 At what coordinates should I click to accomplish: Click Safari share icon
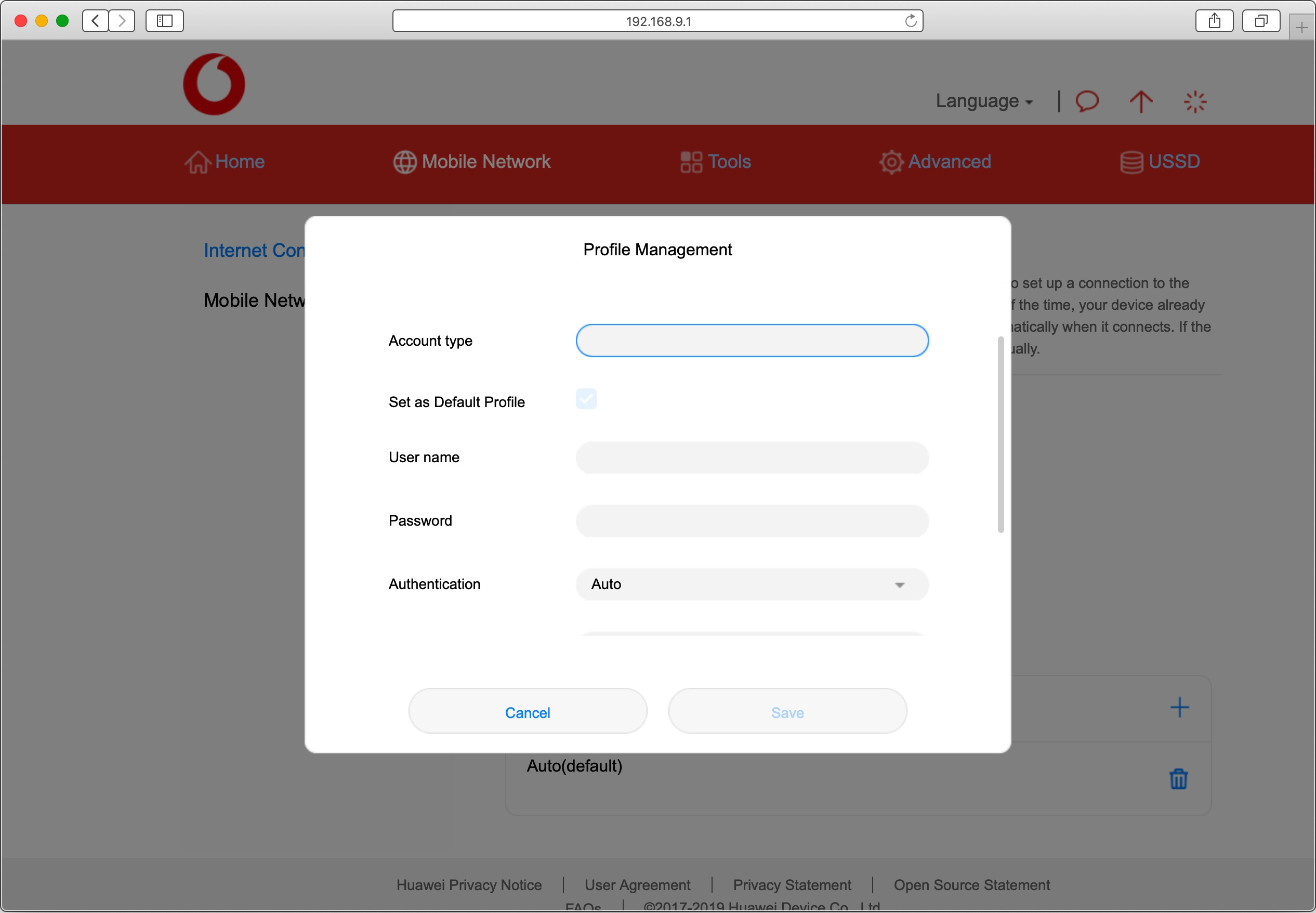tap(1214, 21)
